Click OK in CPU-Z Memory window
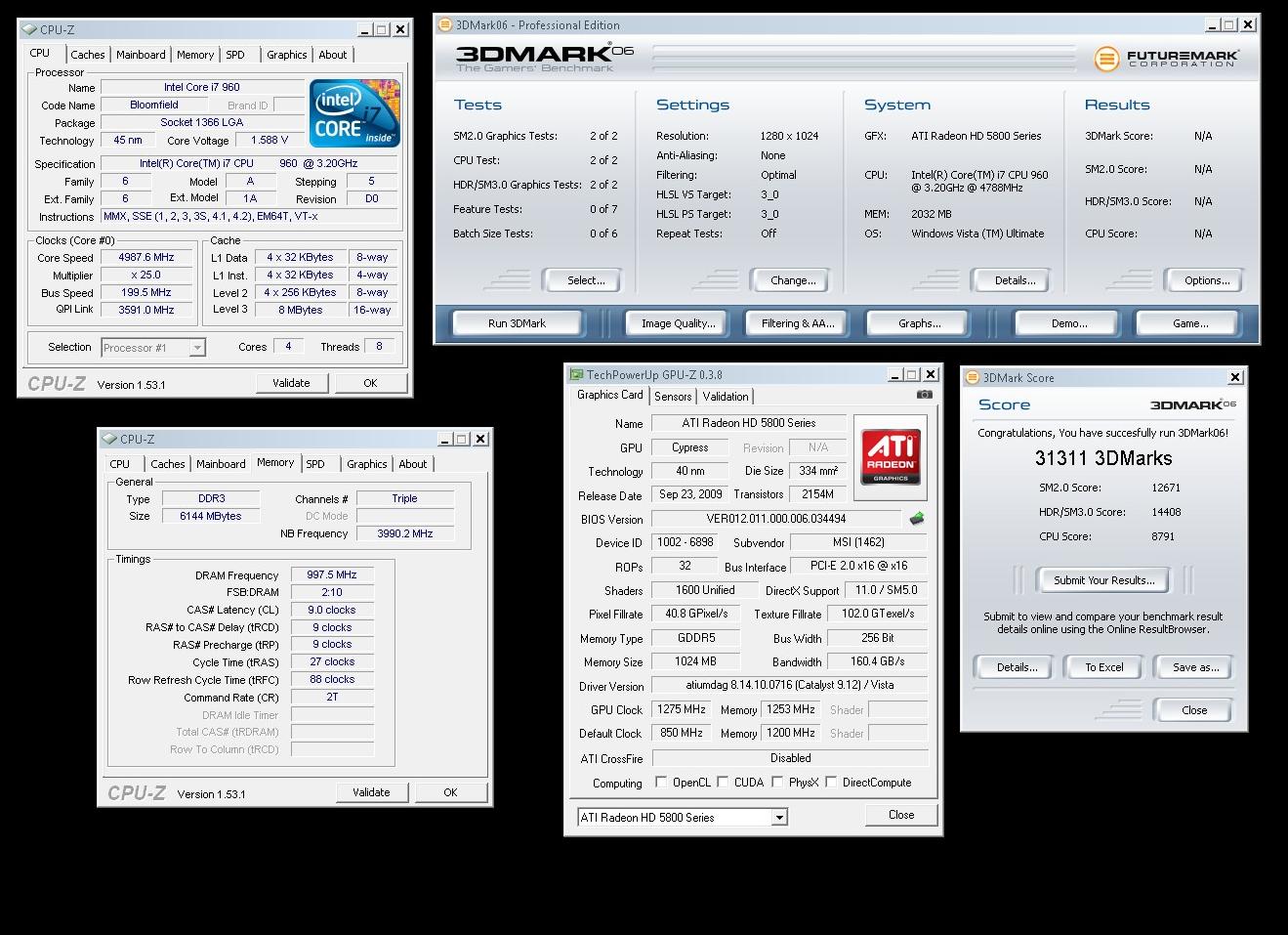 (x=450, y=792)
